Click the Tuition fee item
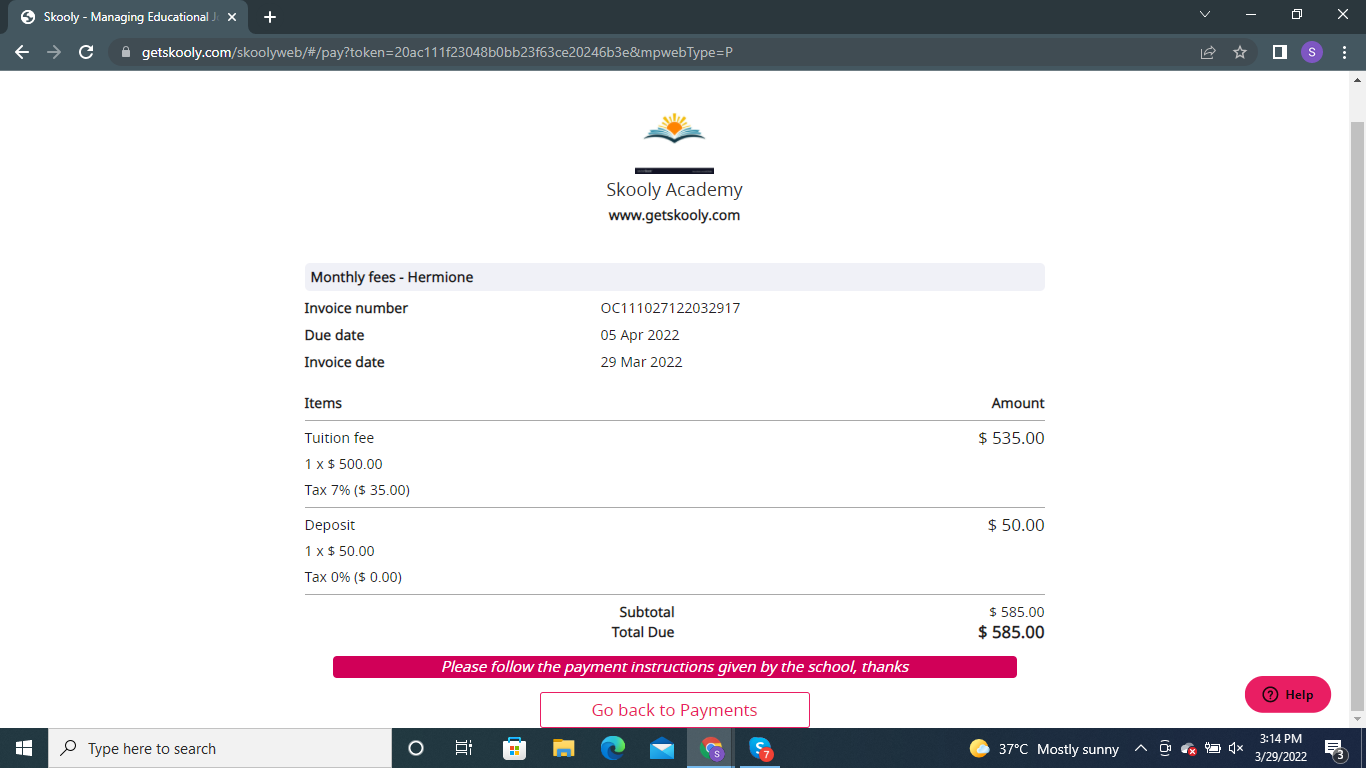This screenshot has width=1366, height=768. [x=339, y=438]
